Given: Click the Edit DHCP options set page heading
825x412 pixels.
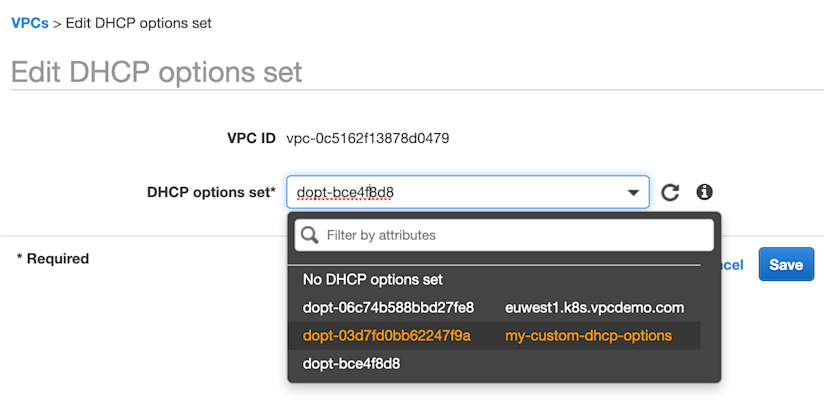Looking at the screenshot, I should [x=156, y=72].
